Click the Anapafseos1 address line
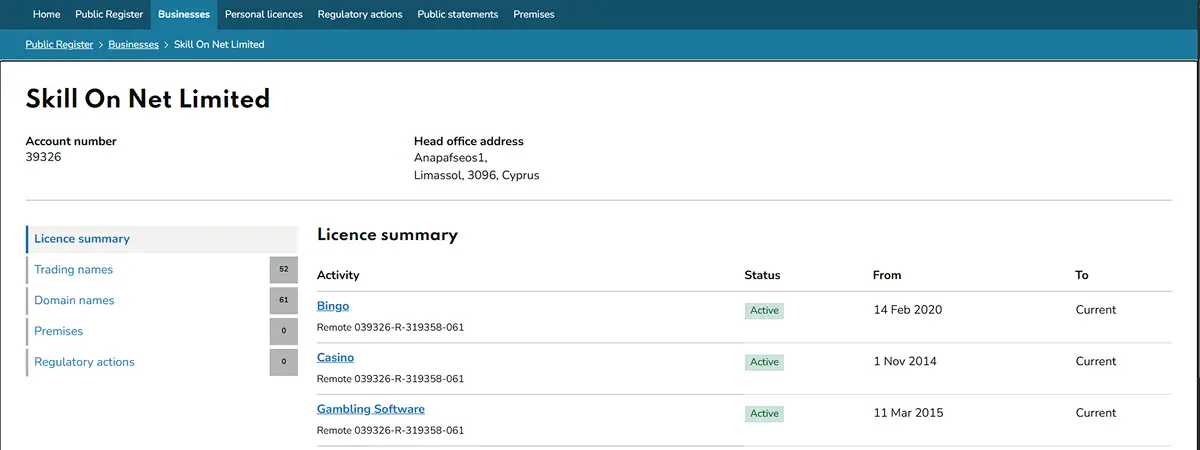The image size is (1200, 450). tap(450, 158)
